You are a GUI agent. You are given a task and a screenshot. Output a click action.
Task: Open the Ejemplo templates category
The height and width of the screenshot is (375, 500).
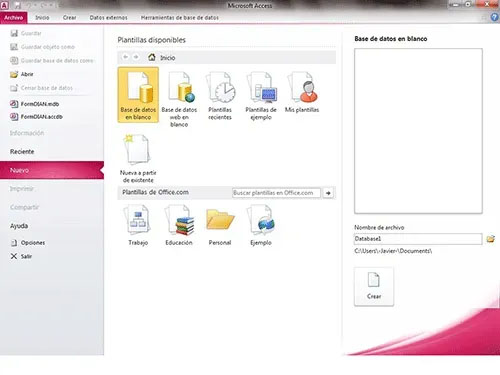click(x=261, y=225)
